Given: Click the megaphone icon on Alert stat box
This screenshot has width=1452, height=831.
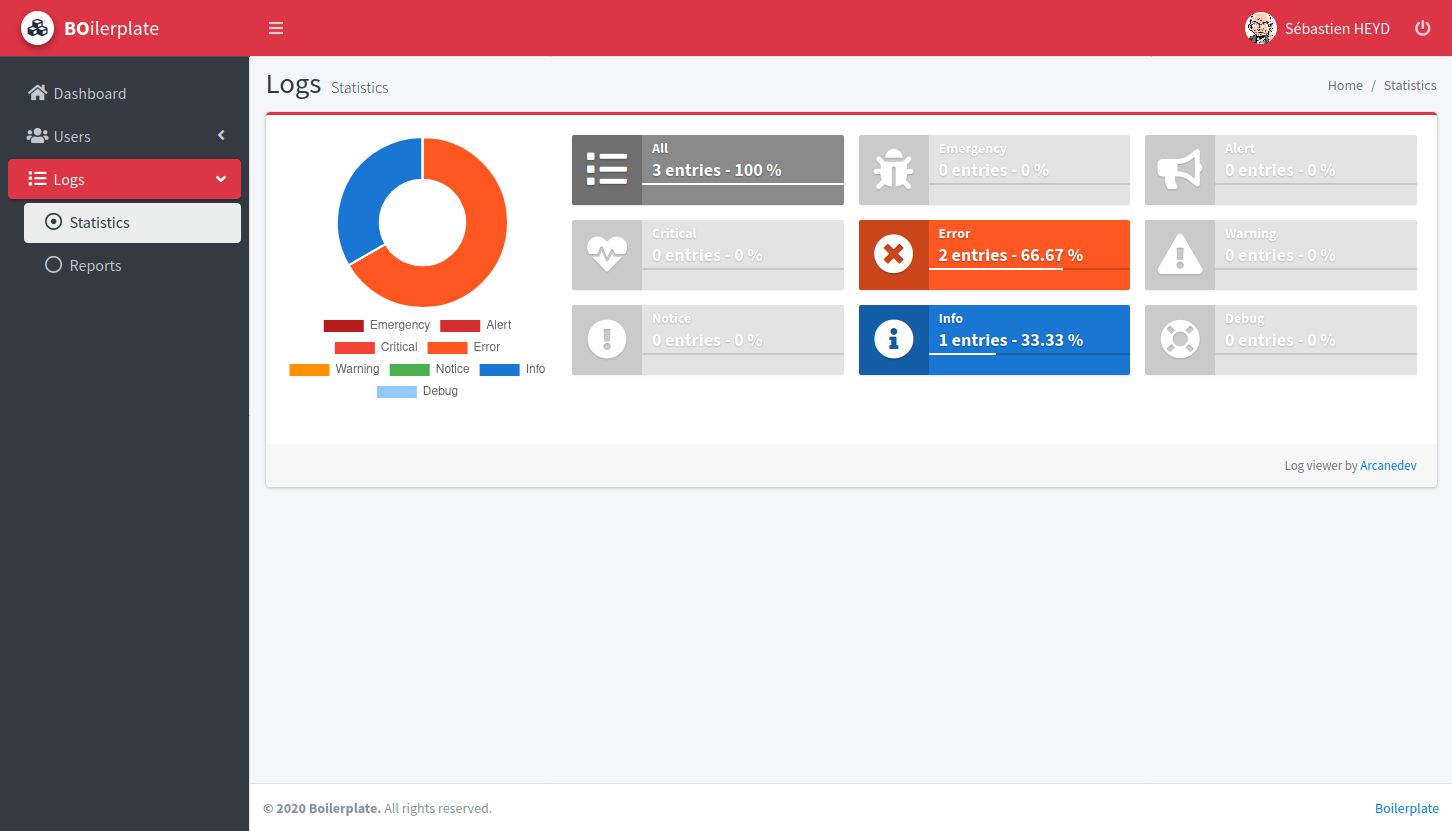Looking at the screenshot, I should (x=1180, y=170).
